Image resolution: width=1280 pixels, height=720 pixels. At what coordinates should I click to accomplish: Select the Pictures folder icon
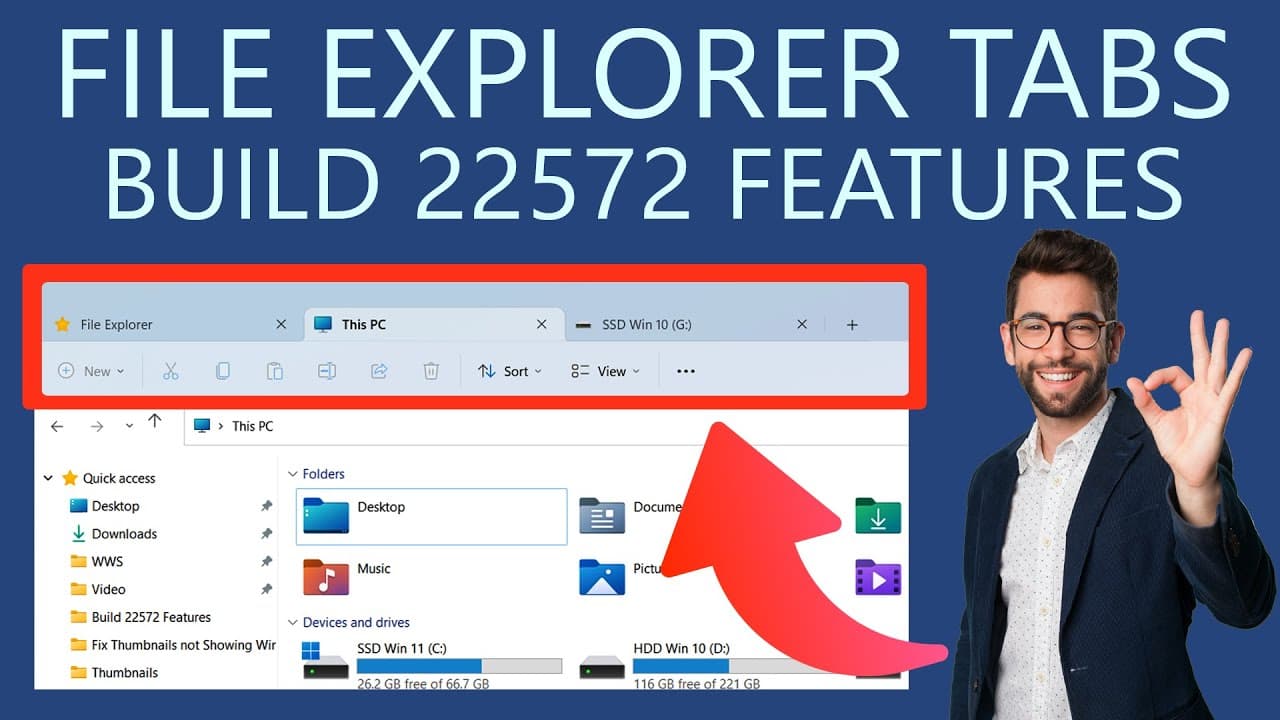pos(602,578)
